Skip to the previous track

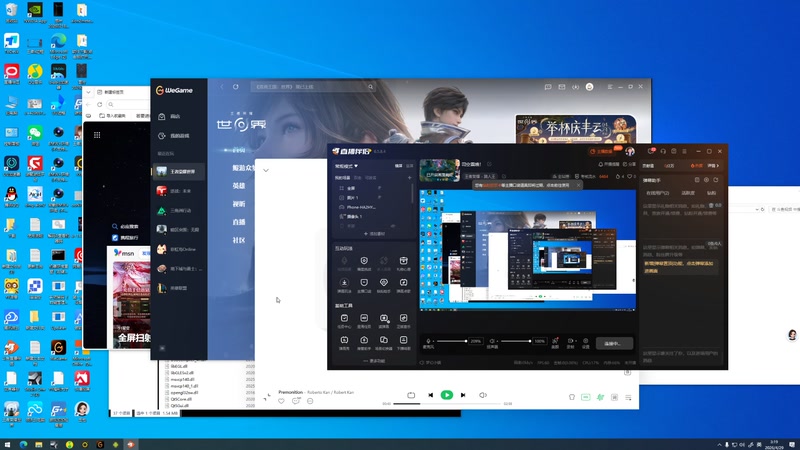pos(431,395)
